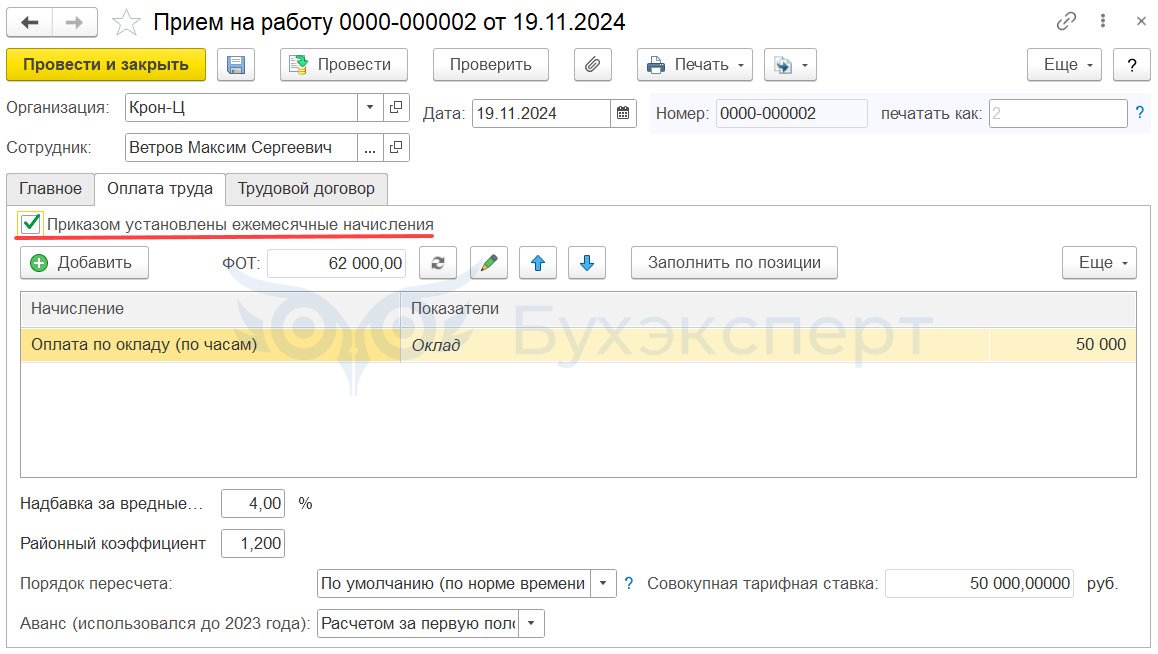The width and height of the screenshot is (1158, 654).
Task: Open the three-dot options menu in title bar
Action: (1103, 21)
